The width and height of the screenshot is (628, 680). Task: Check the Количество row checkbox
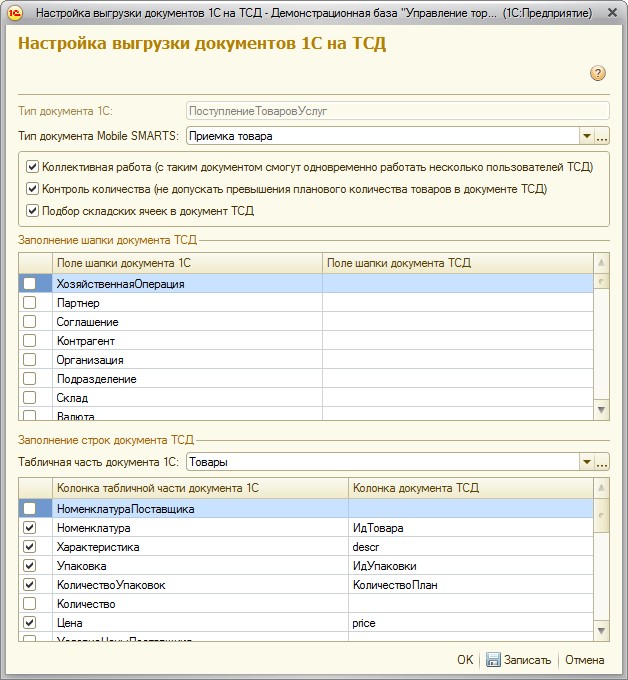29,604
